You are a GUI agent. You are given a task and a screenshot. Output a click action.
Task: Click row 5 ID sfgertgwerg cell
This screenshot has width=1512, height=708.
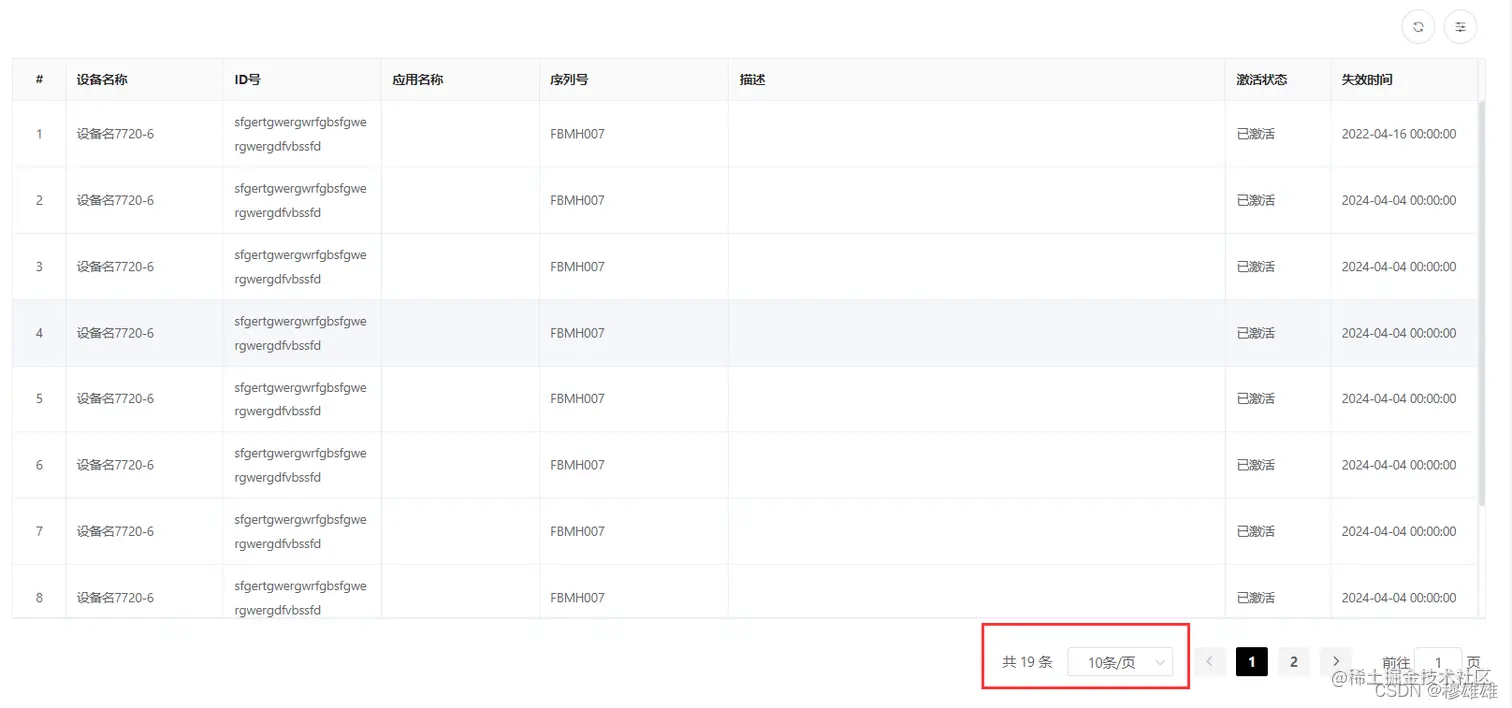[x=301, y=399]
